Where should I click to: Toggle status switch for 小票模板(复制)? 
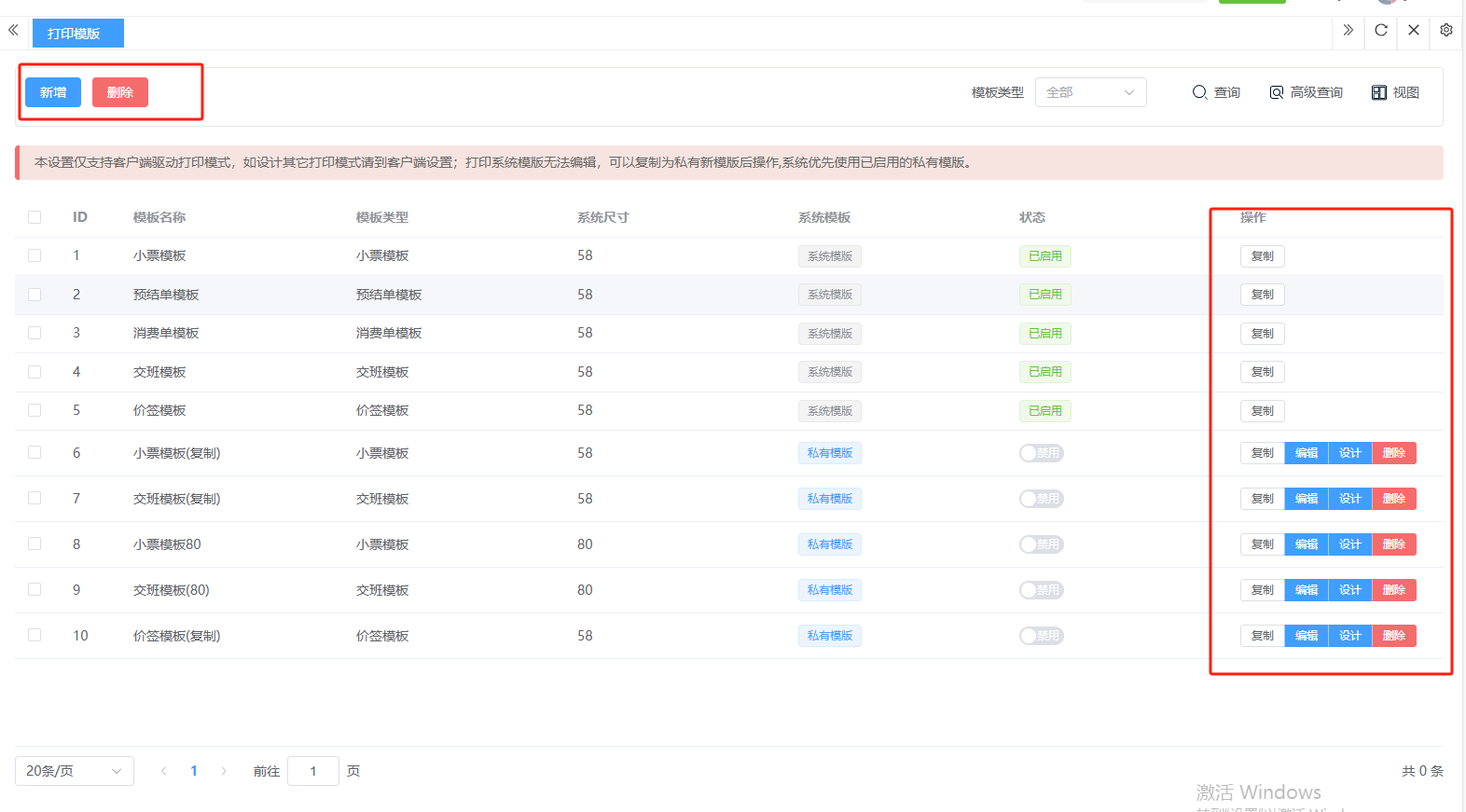click(1041, 453)
